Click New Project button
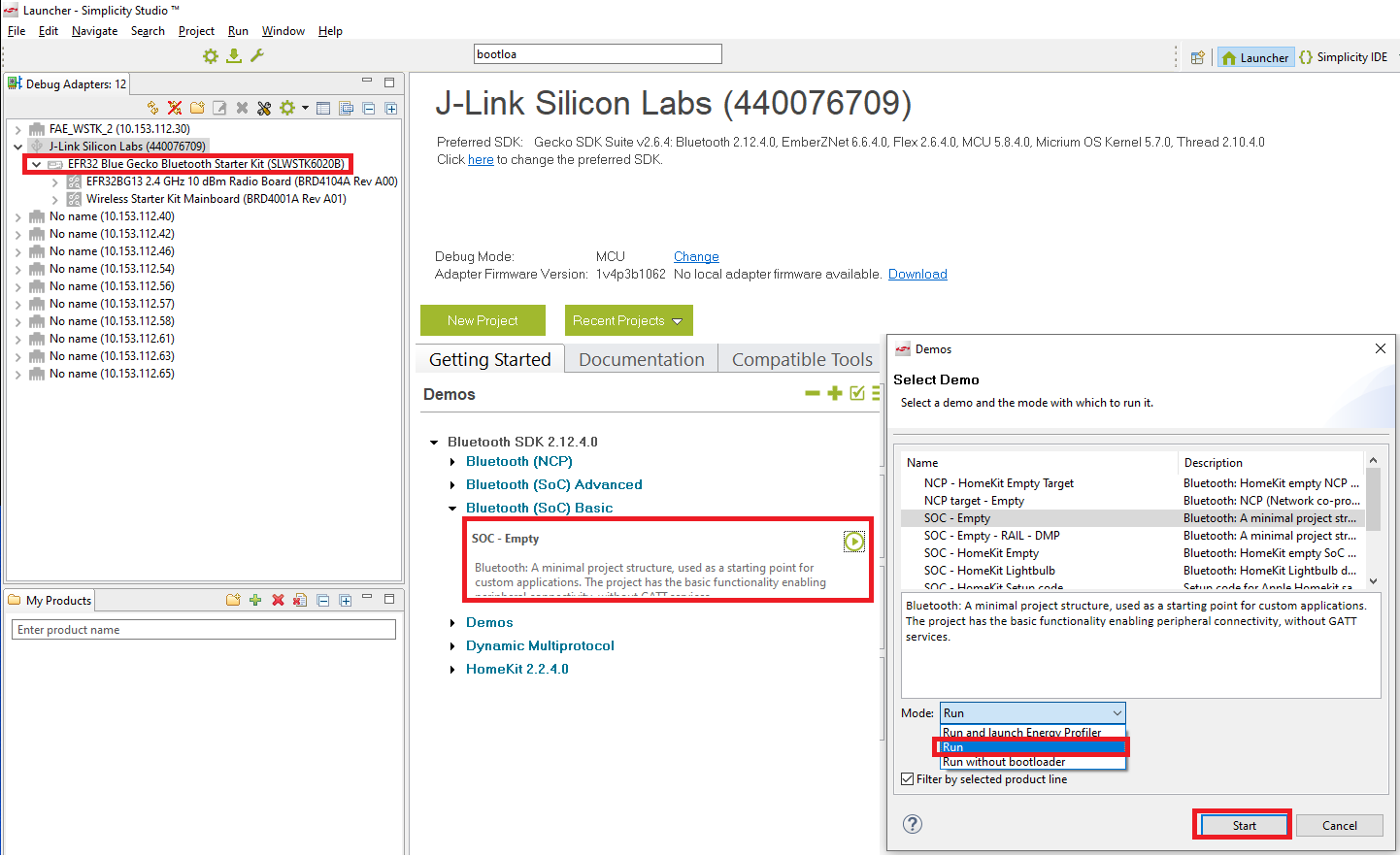Viewport: 1400px width, 857px height. [x=483, y=320]
